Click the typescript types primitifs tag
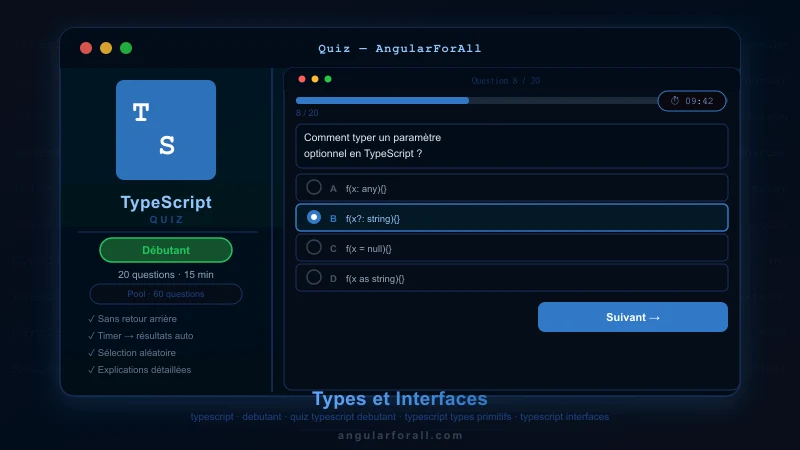Viewport: 800px width, 450px height. (x=458, y=417)
